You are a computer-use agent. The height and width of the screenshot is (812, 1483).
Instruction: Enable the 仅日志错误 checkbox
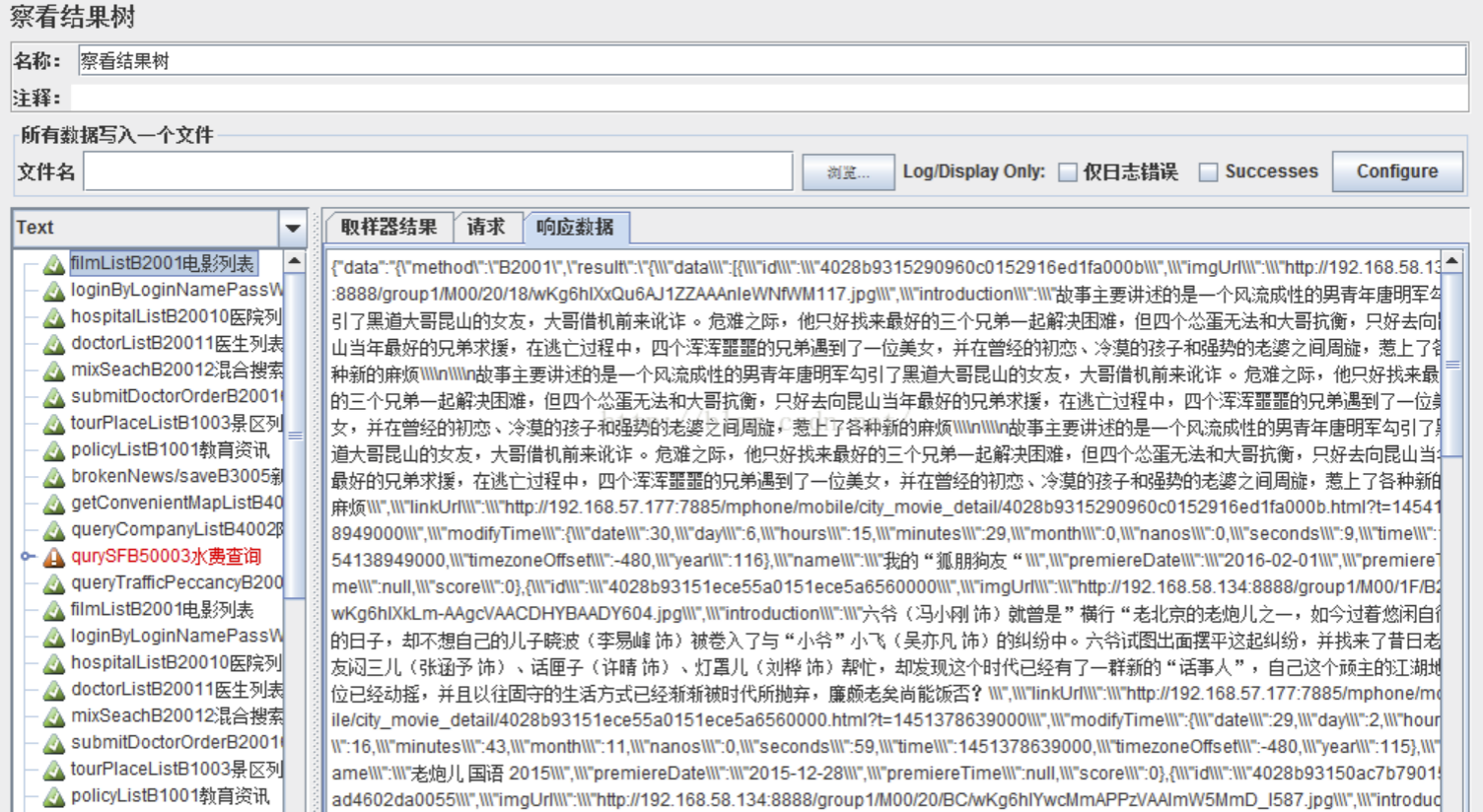click(1067, 170)
